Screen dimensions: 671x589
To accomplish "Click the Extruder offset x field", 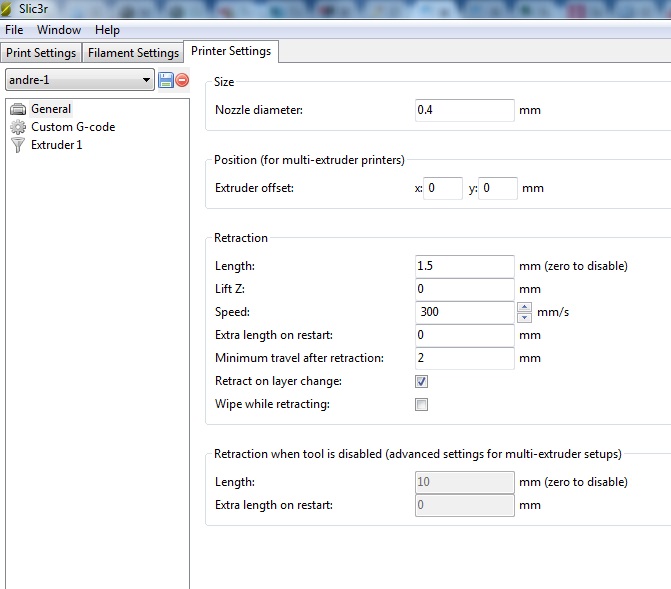I will pos(443,188).
